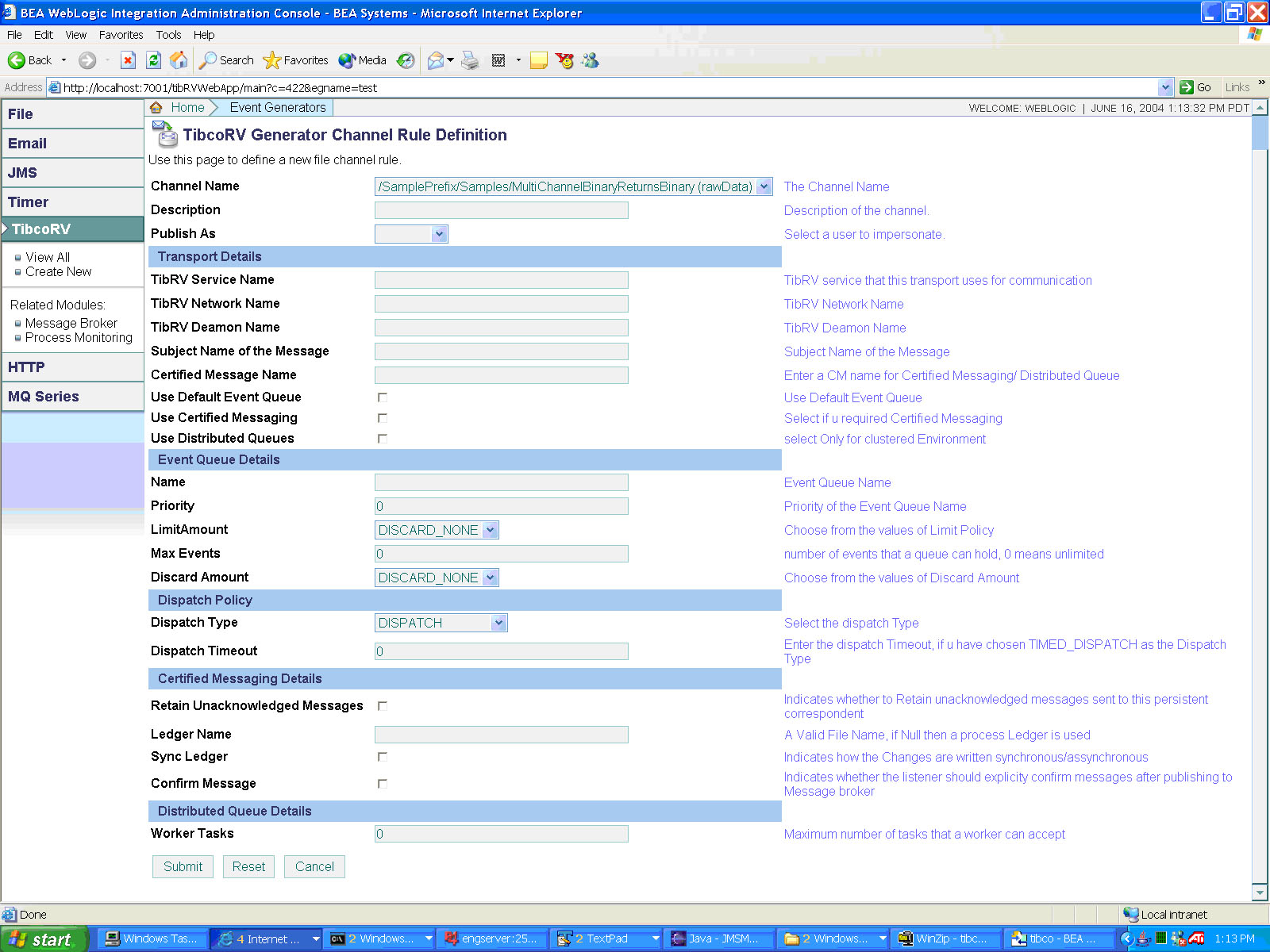Viewport: 1270px width, 952px height.
Task: Check Use Certified Messaging
Action: tap(383, 418)
